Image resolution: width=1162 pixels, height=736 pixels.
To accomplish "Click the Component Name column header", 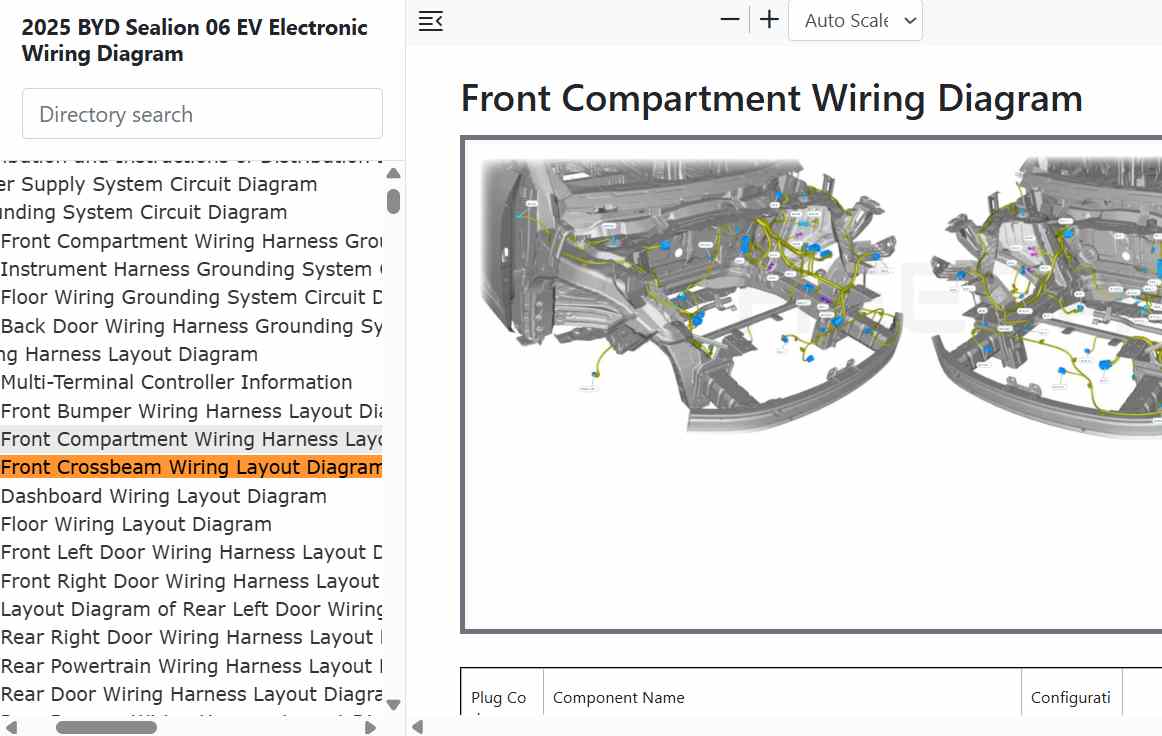I will click(619, 697).
